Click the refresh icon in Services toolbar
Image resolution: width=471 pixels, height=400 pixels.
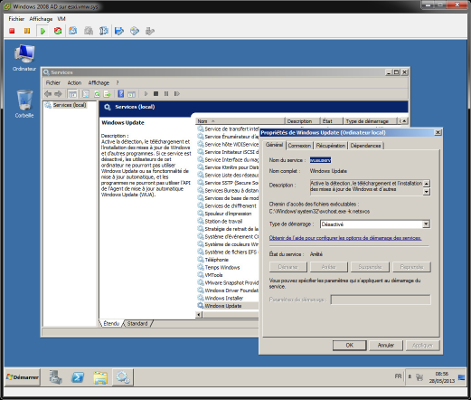point(97,94)
